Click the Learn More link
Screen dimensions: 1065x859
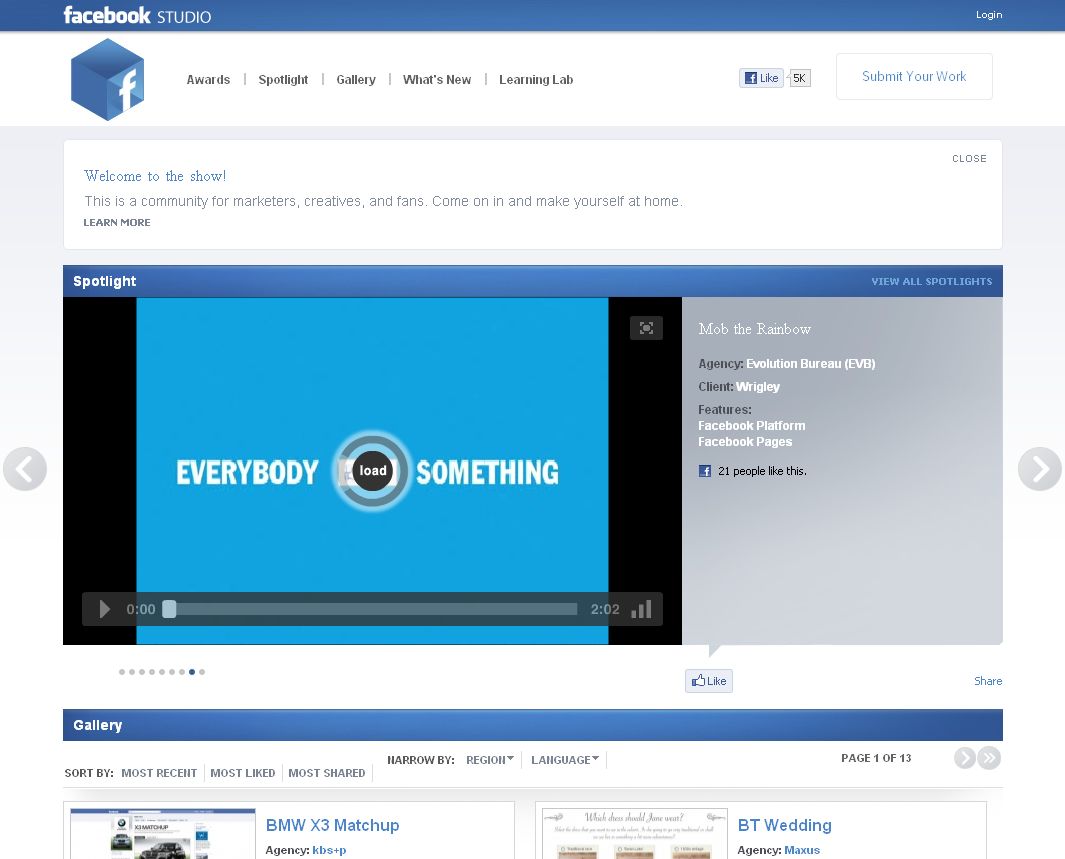(x=117, y=222)
